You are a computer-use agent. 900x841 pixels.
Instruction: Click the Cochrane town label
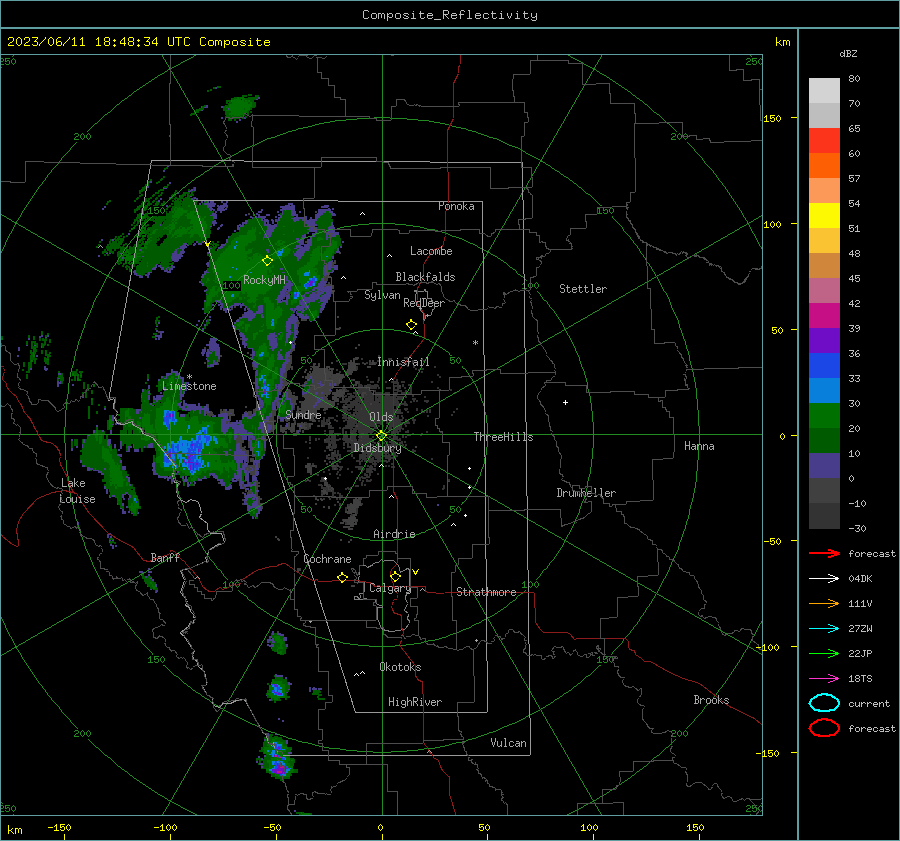[327, 559]
